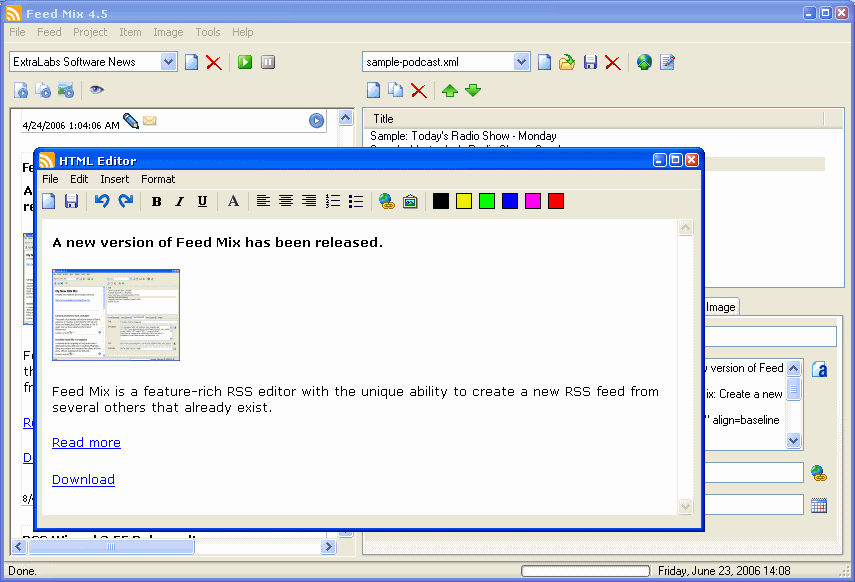Open the HTML editor 'a' page icon
Screen dimensions: 855x582
(x=819, y=369)
